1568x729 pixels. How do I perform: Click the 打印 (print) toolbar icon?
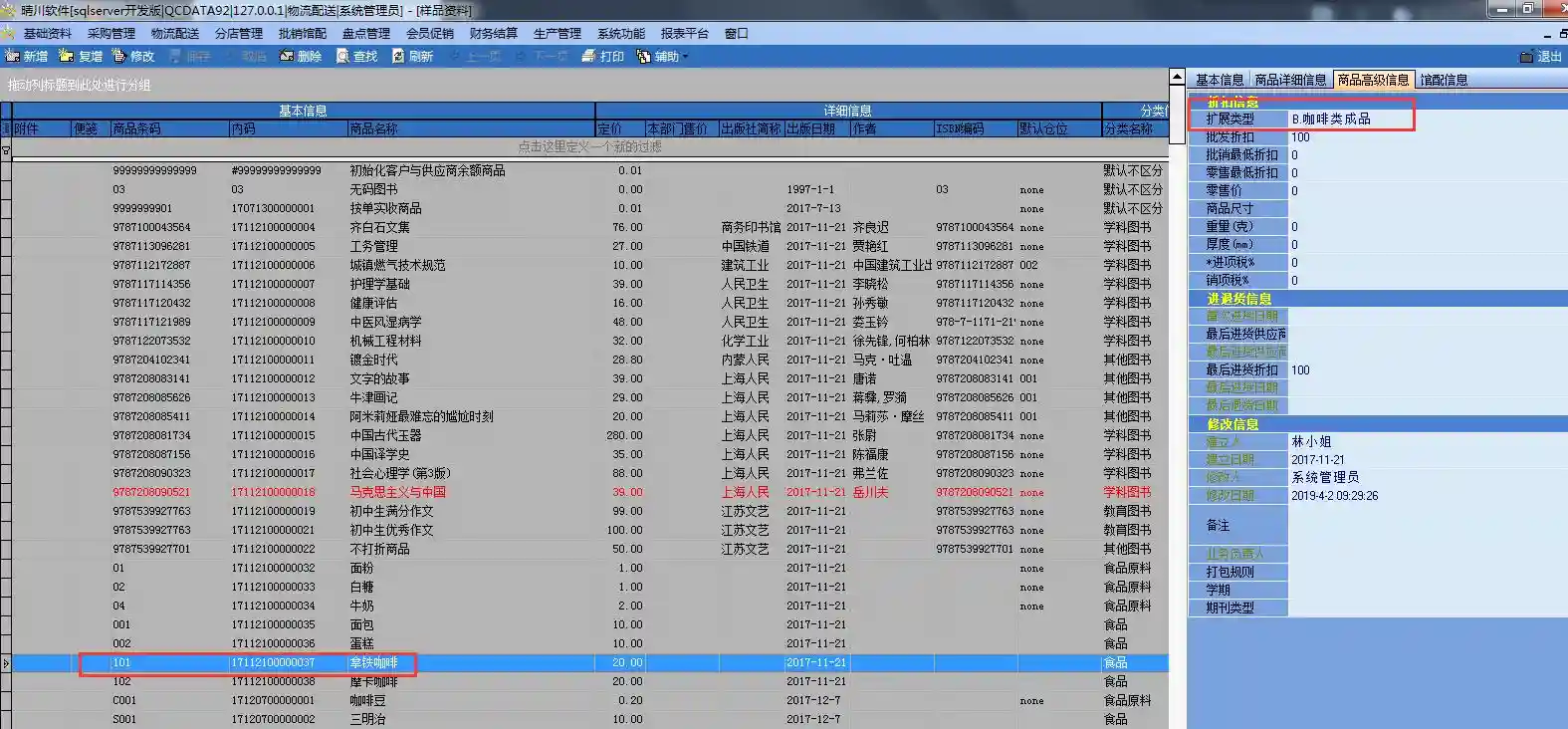pyautogui.click(x=589, y=57)
